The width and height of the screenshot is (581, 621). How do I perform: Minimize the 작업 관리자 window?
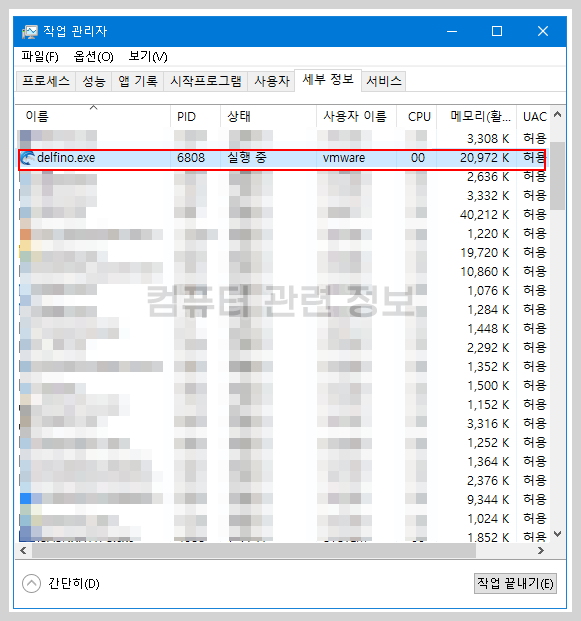452,31
